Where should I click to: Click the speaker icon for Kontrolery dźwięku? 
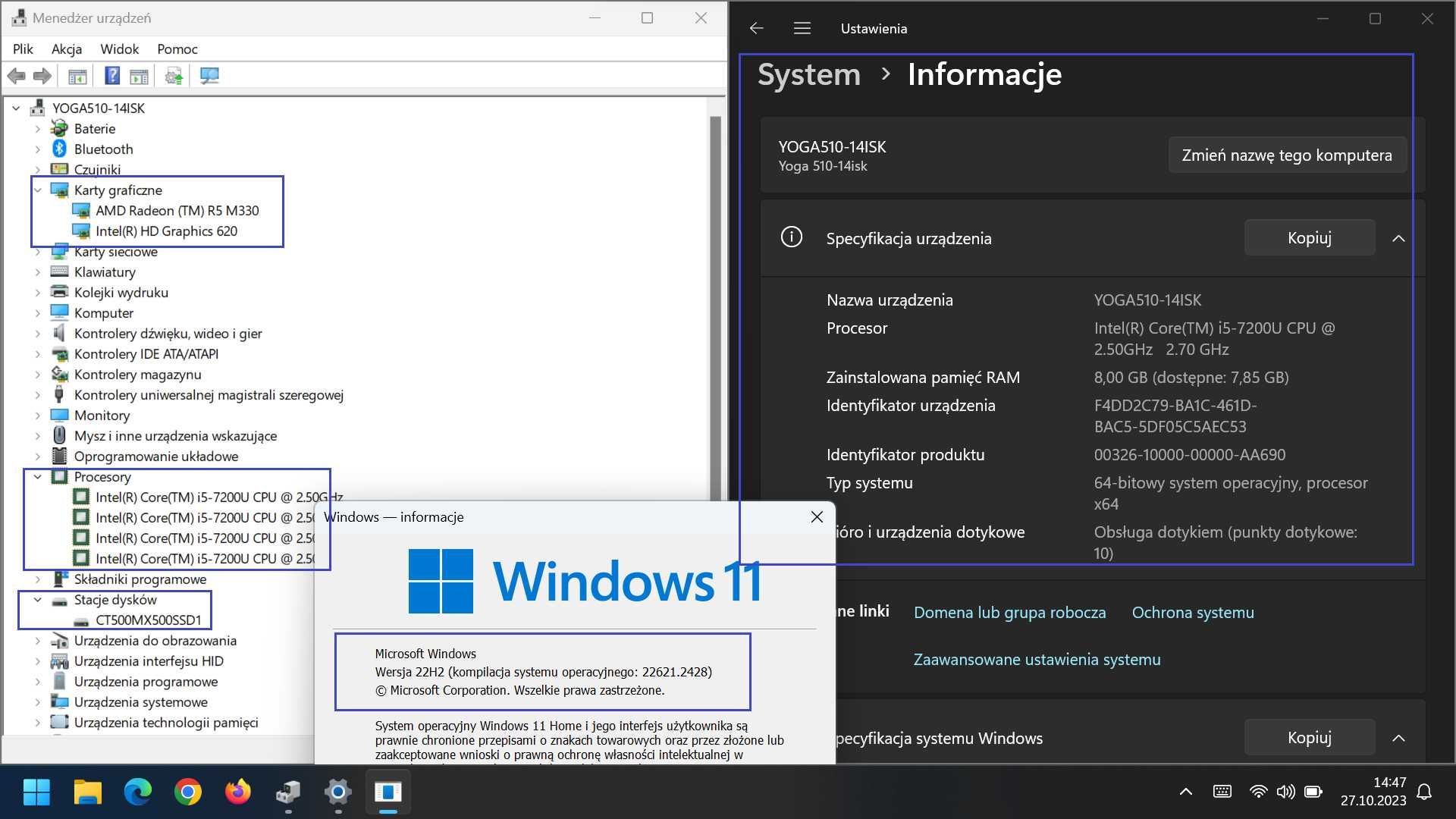pyautogui.click(x=59, y=333)
